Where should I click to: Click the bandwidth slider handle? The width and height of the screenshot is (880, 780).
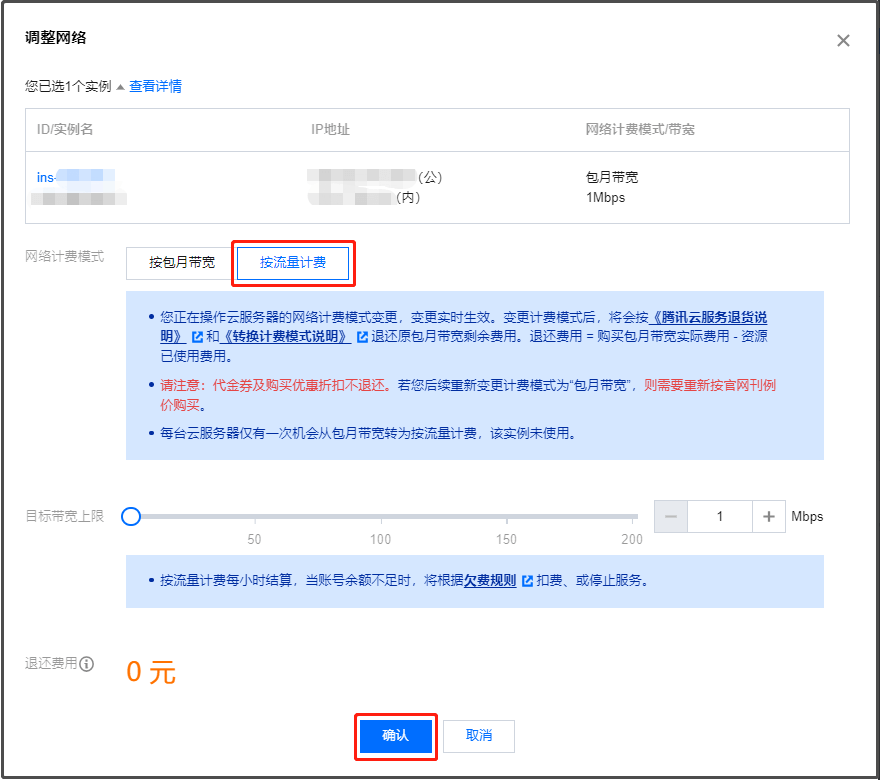click(x=131, y=516)
